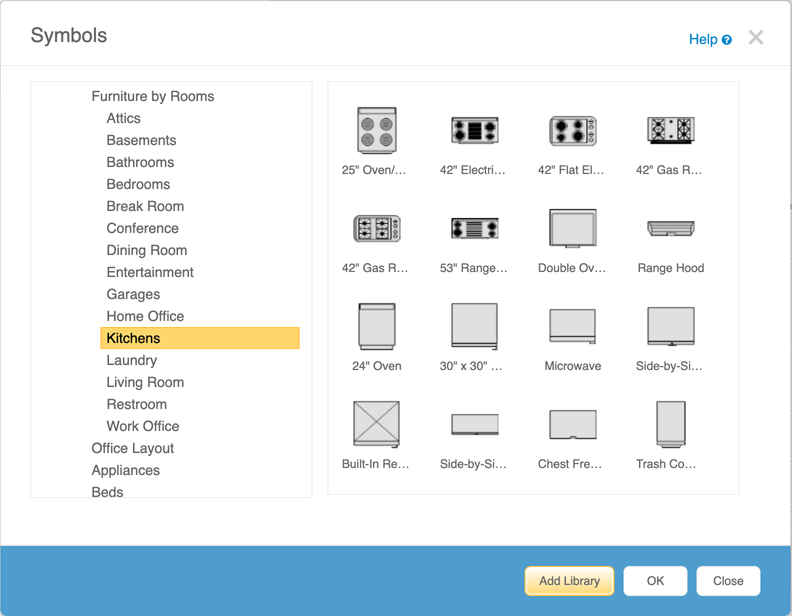This screenshot has width=792, height=616.
Task: Choose the 42" Flat El... cooktop symbol
Action: click(572, 130)
